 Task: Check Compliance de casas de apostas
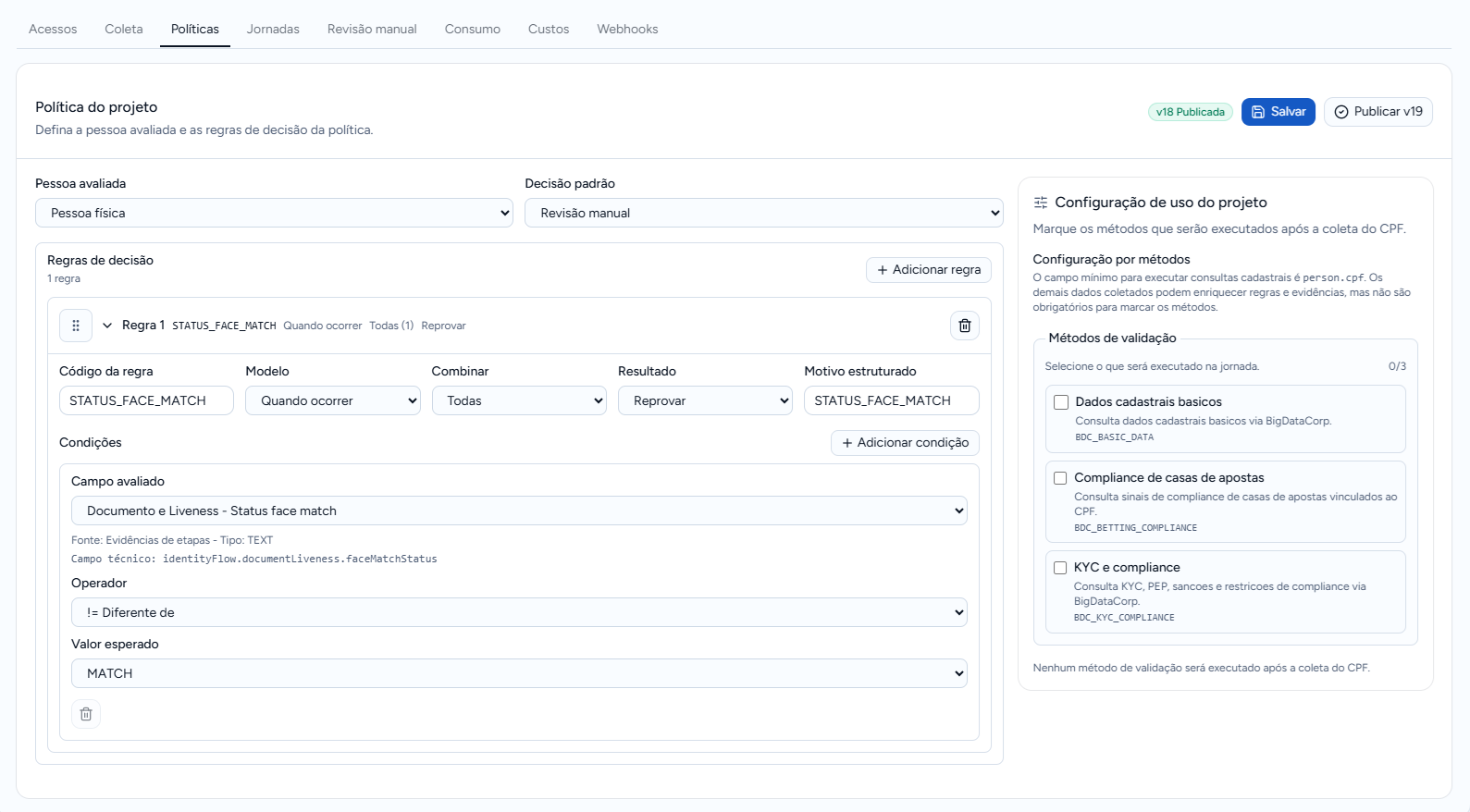[1060, 478]
